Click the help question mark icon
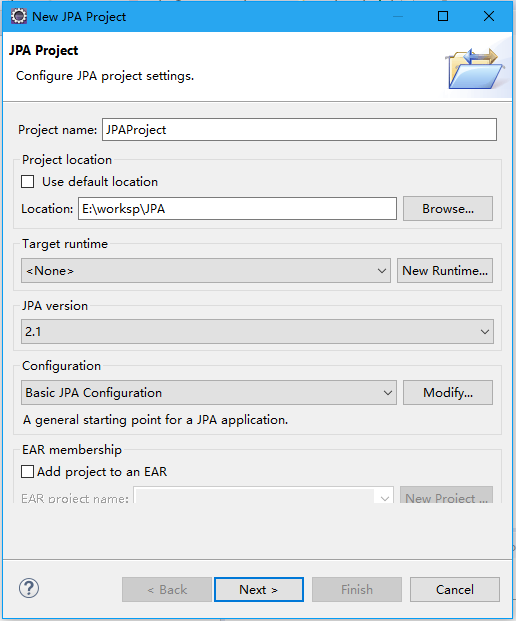This screenshot has height=621, width=516. point(29,588)
